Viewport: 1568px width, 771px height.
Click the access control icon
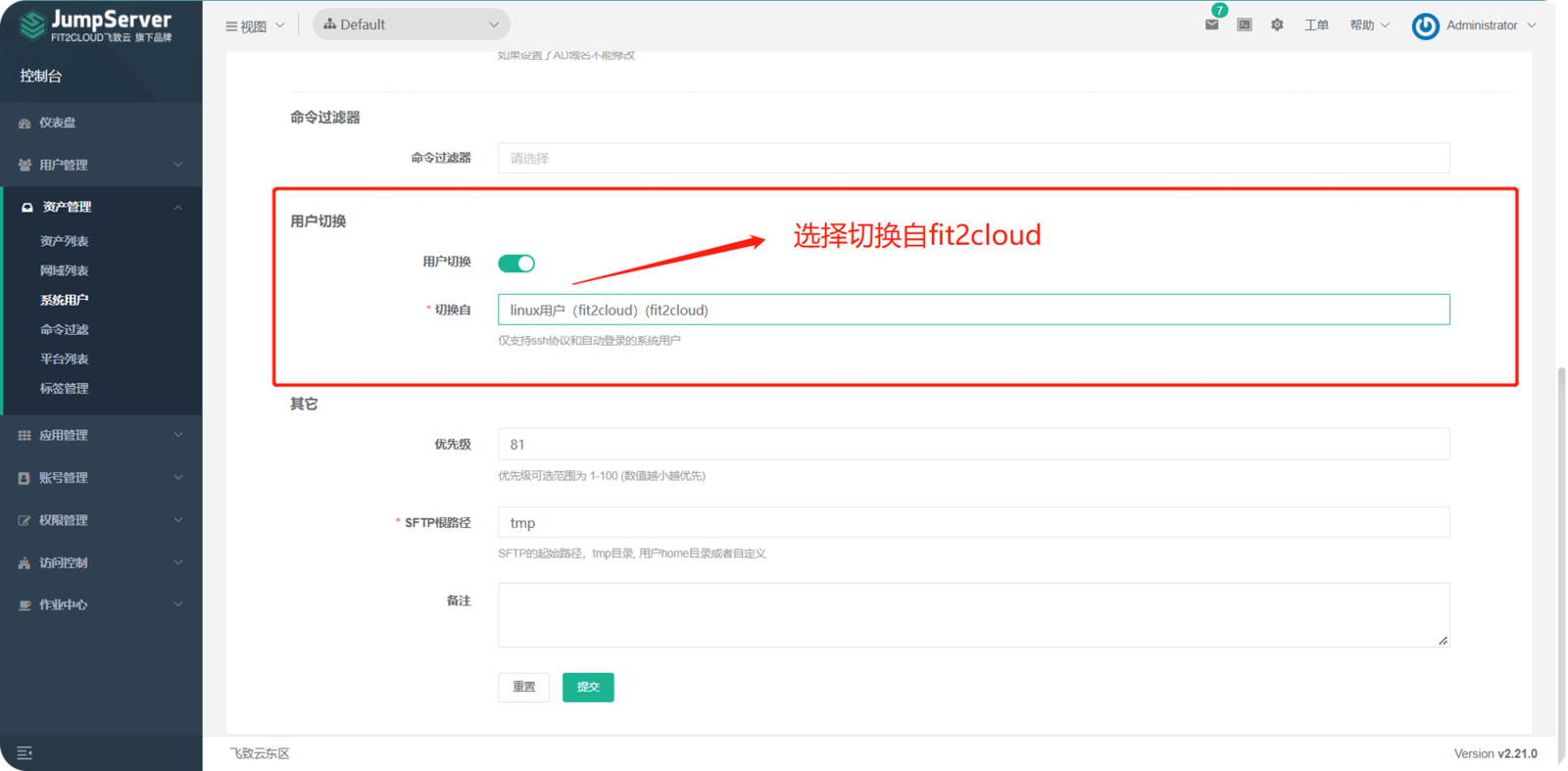coord(24,563)
